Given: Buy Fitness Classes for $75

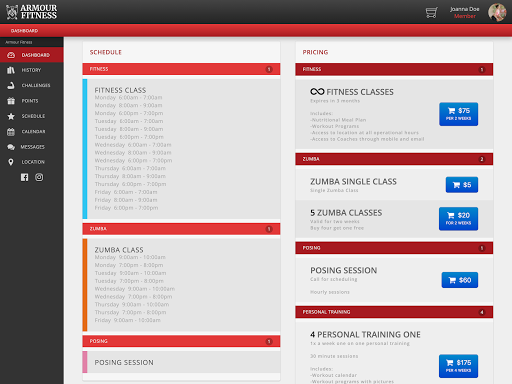Looking at the screenshot, I should click(x=458, y=114).
